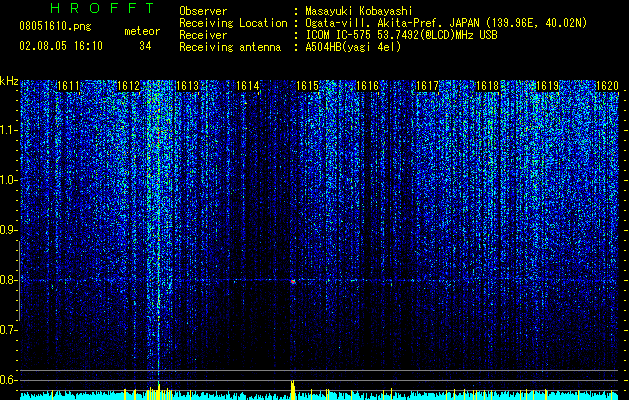Click the 0.6 kHz frequency label
Image resolution: width=629 pixels, height=400 pixels.
pos(9,380)
